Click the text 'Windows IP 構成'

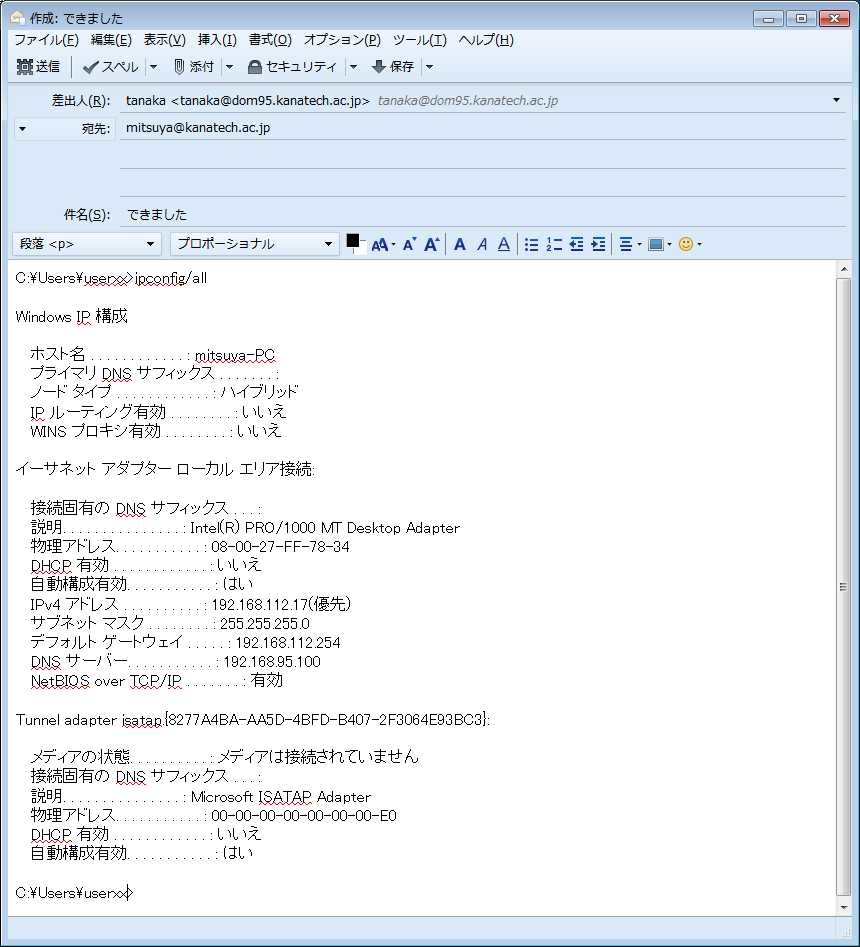pos(71,316)
